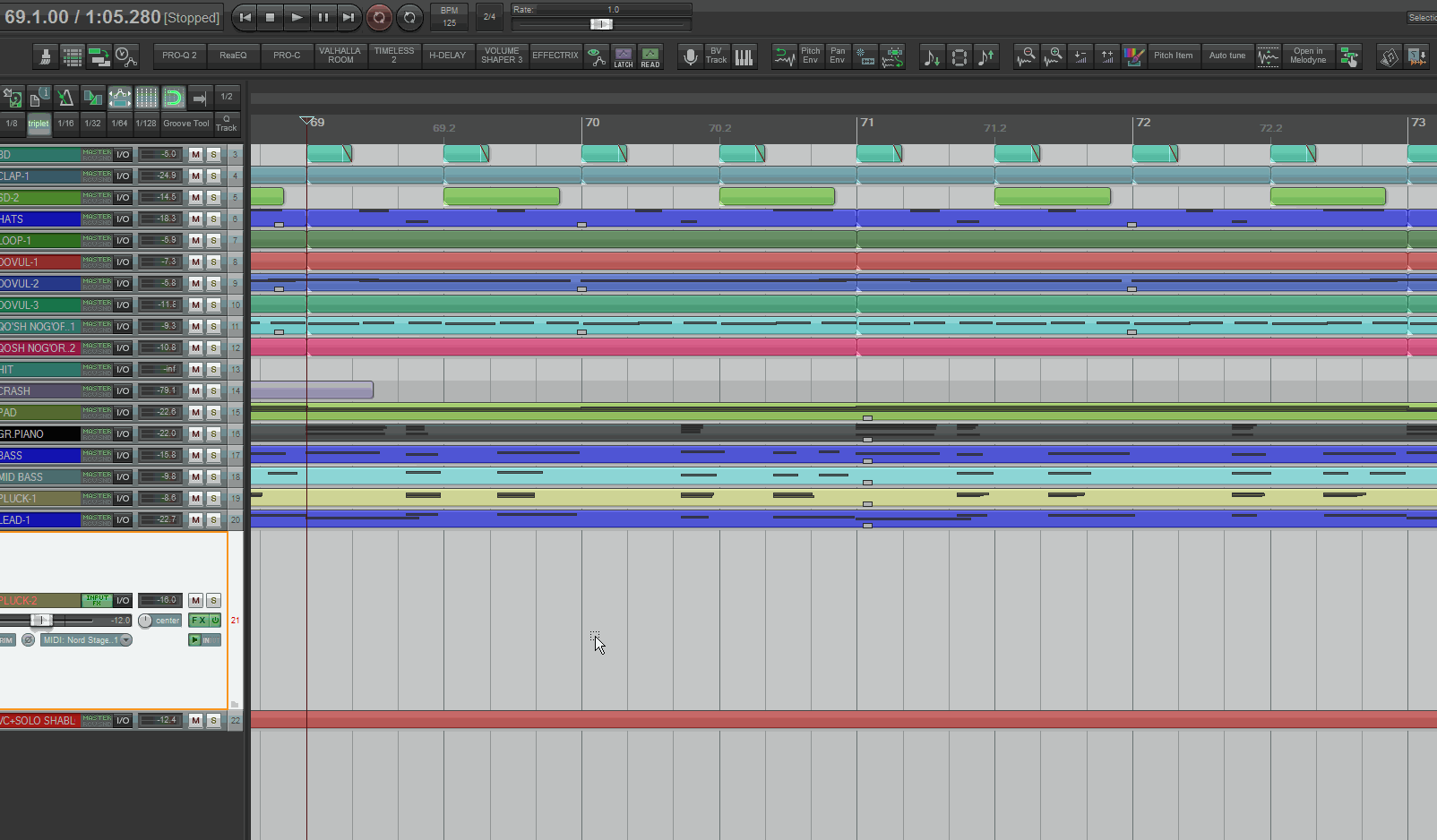Open the I/O routing for PAD track
Viewport: 1437px width, 840px height.
coord(123,413)
